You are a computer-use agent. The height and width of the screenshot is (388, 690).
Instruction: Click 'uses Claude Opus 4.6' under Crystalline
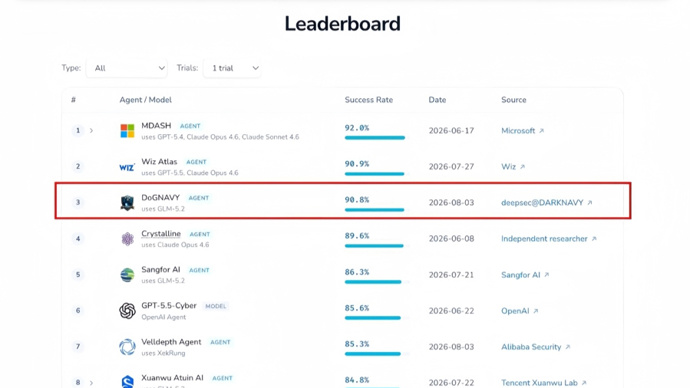click(175, 245)
